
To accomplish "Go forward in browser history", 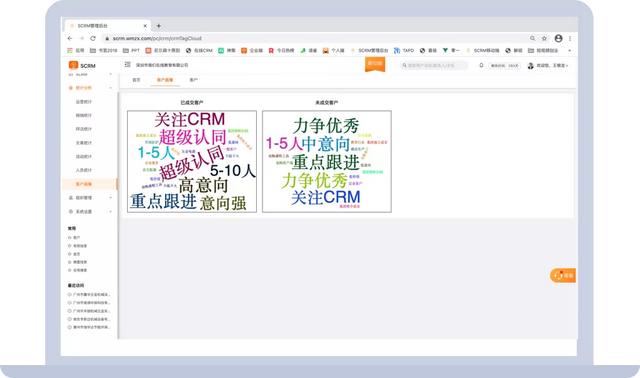I will click(82, 38).
